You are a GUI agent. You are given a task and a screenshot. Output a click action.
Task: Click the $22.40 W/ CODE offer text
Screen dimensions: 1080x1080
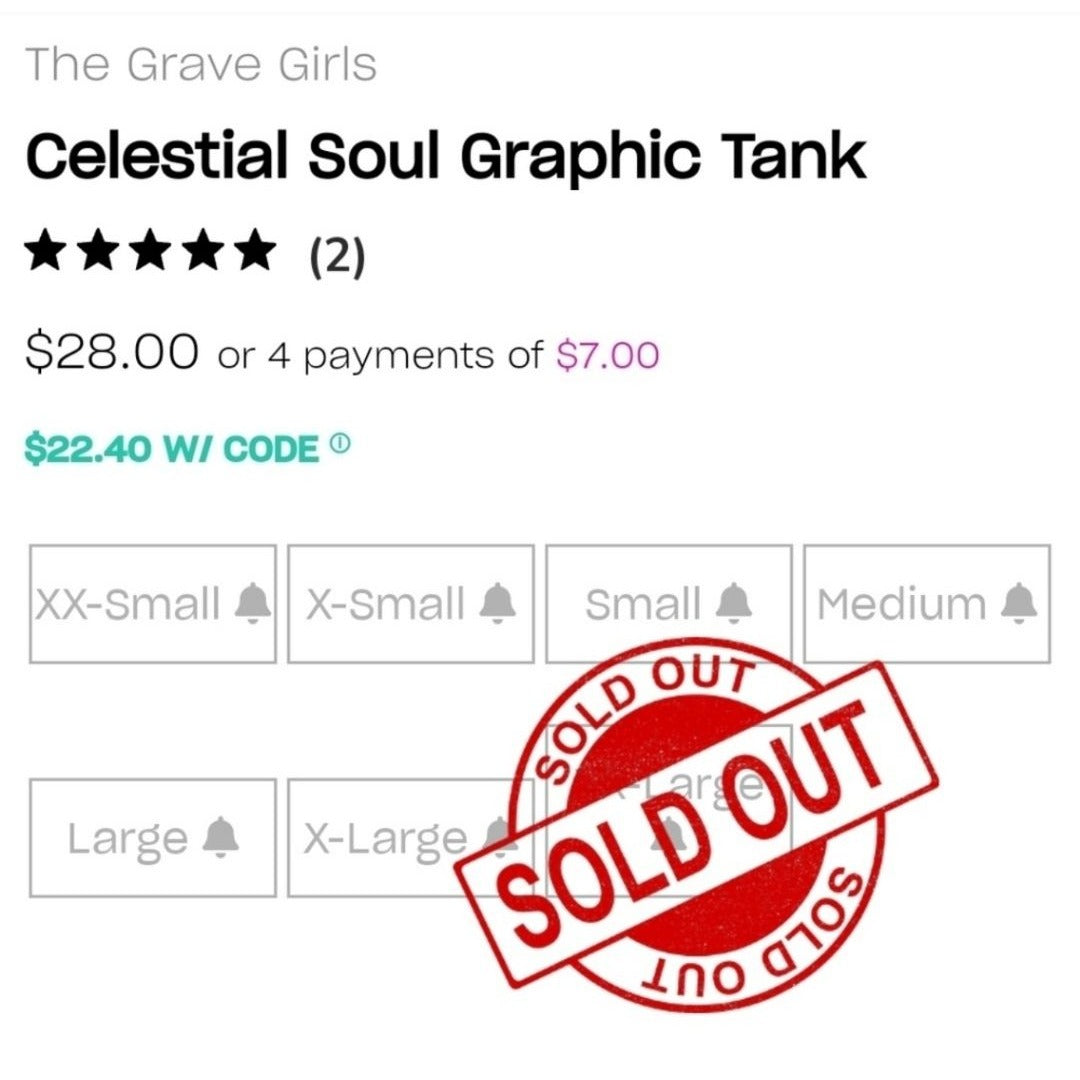click(172, 449)
